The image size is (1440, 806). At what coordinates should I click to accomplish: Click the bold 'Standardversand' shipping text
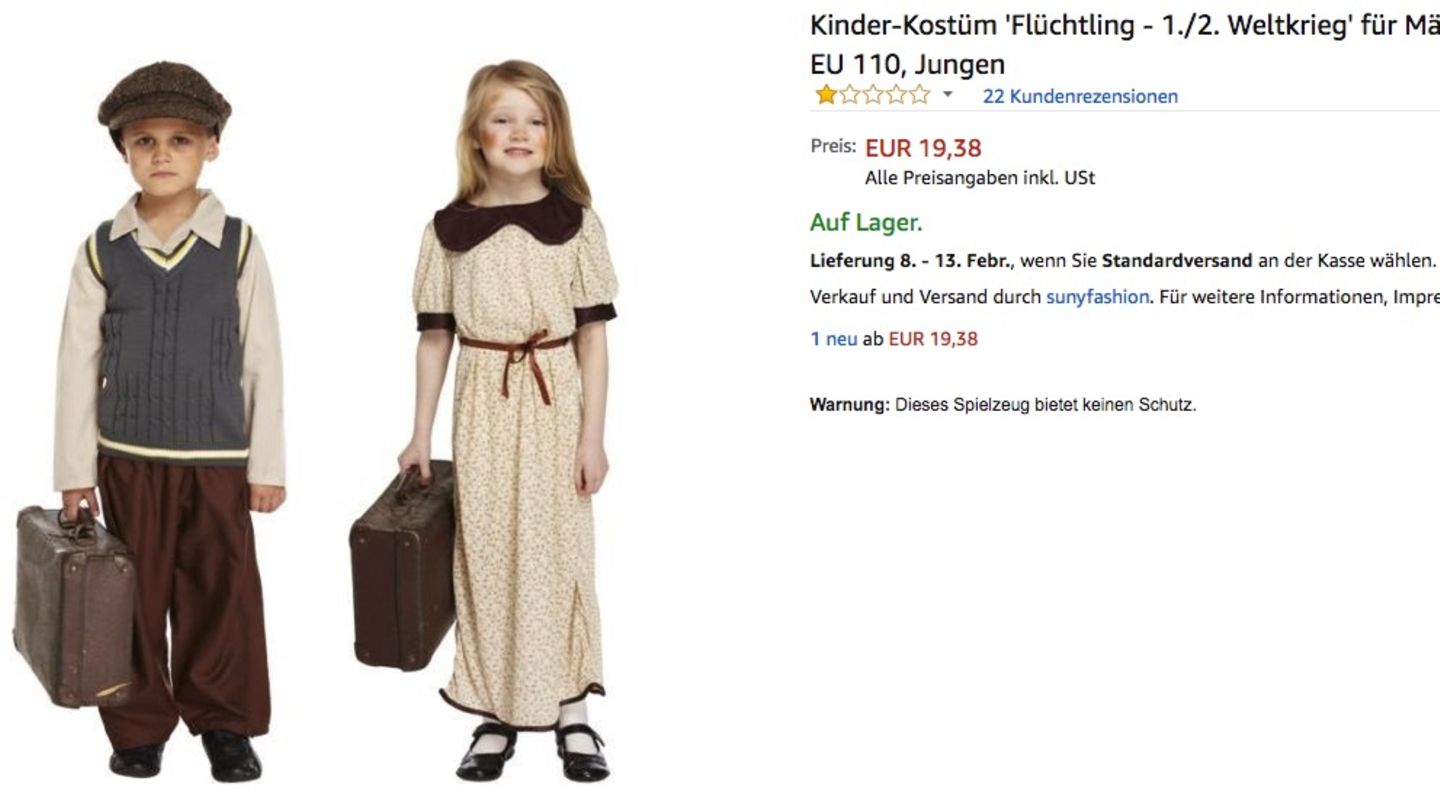click(x=1177, y=261)
